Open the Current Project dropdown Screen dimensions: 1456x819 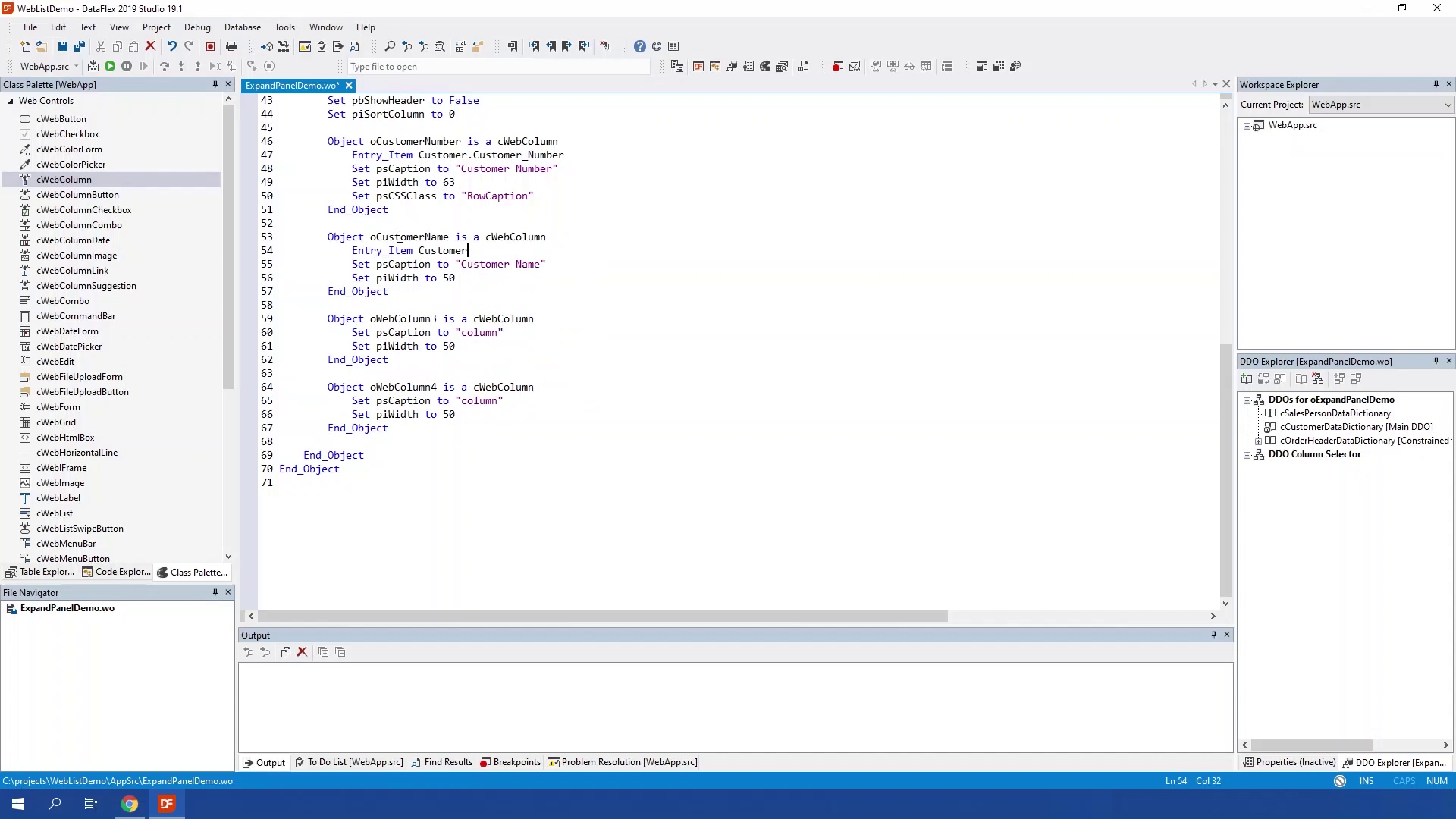tap(1447, 105)
